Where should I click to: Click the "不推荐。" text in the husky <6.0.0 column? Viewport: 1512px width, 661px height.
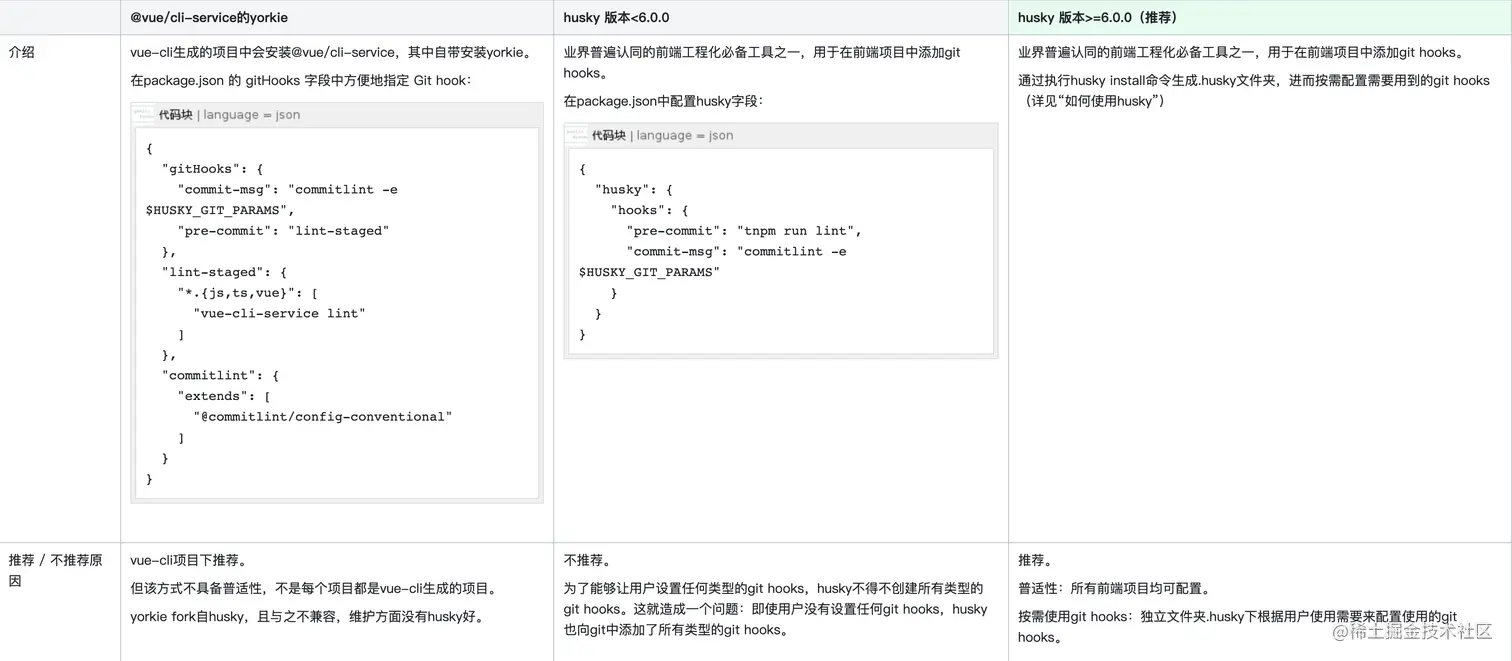coord(587,560)
